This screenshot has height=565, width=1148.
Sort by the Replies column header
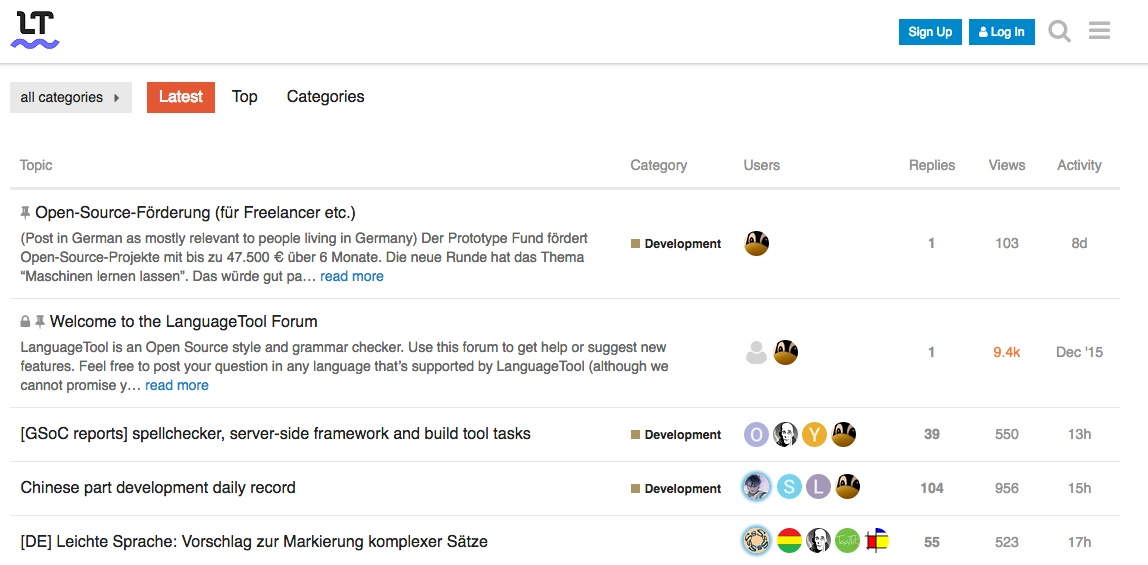[931, 165]
